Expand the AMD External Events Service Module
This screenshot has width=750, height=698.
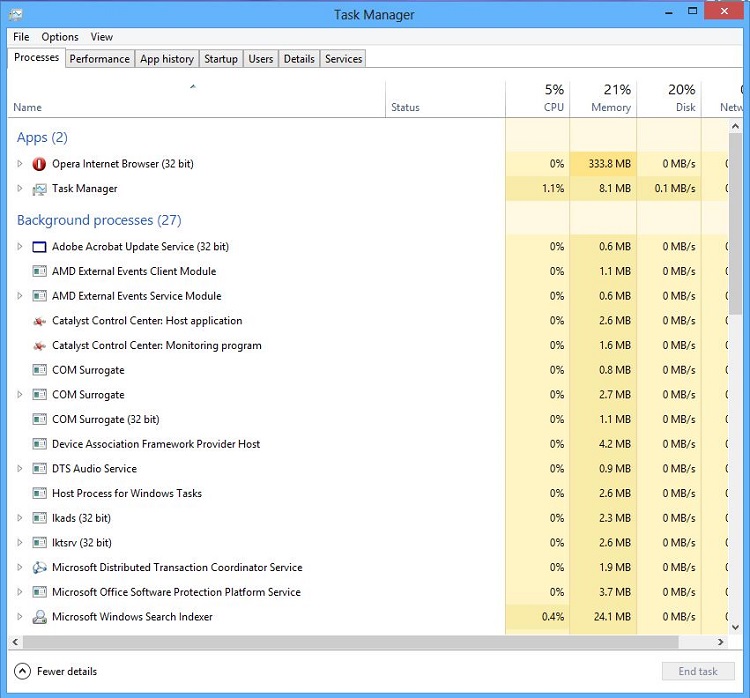tap(19, 296)
